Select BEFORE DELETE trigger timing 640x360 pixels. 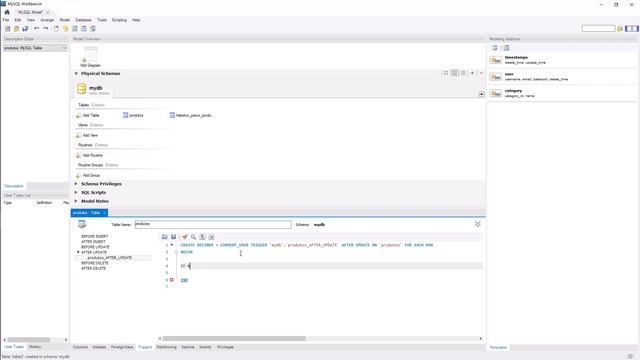(95, 263)
